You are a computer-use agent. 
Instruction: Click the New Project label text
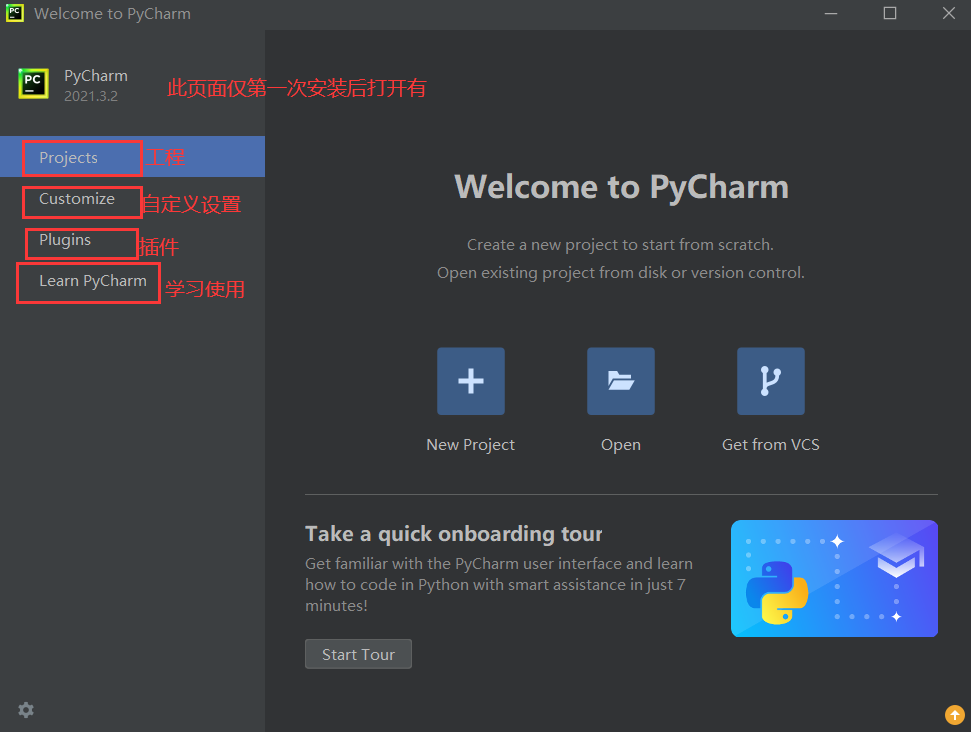(x=470, y=444)
